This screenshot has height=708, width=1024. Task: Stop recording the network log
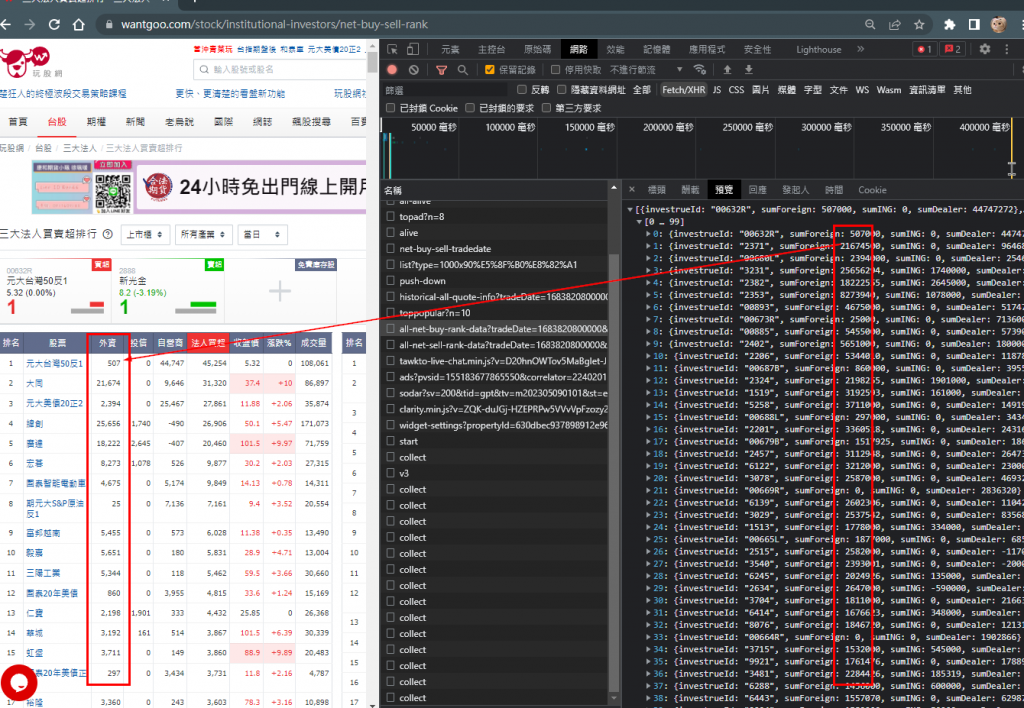392,69
